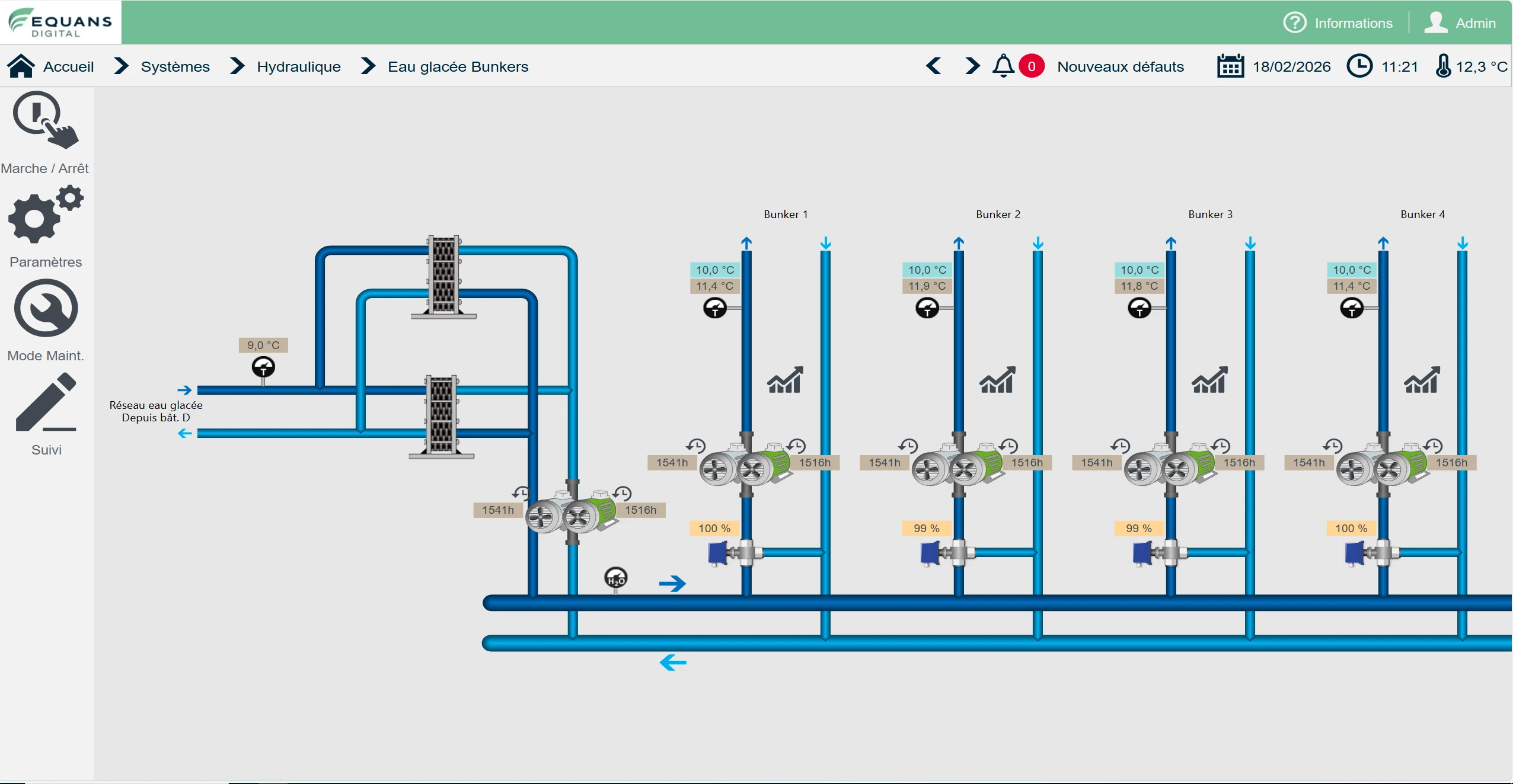Open the Admin user menu
Screen dimensions: 1513x784
pos(1460,23)
